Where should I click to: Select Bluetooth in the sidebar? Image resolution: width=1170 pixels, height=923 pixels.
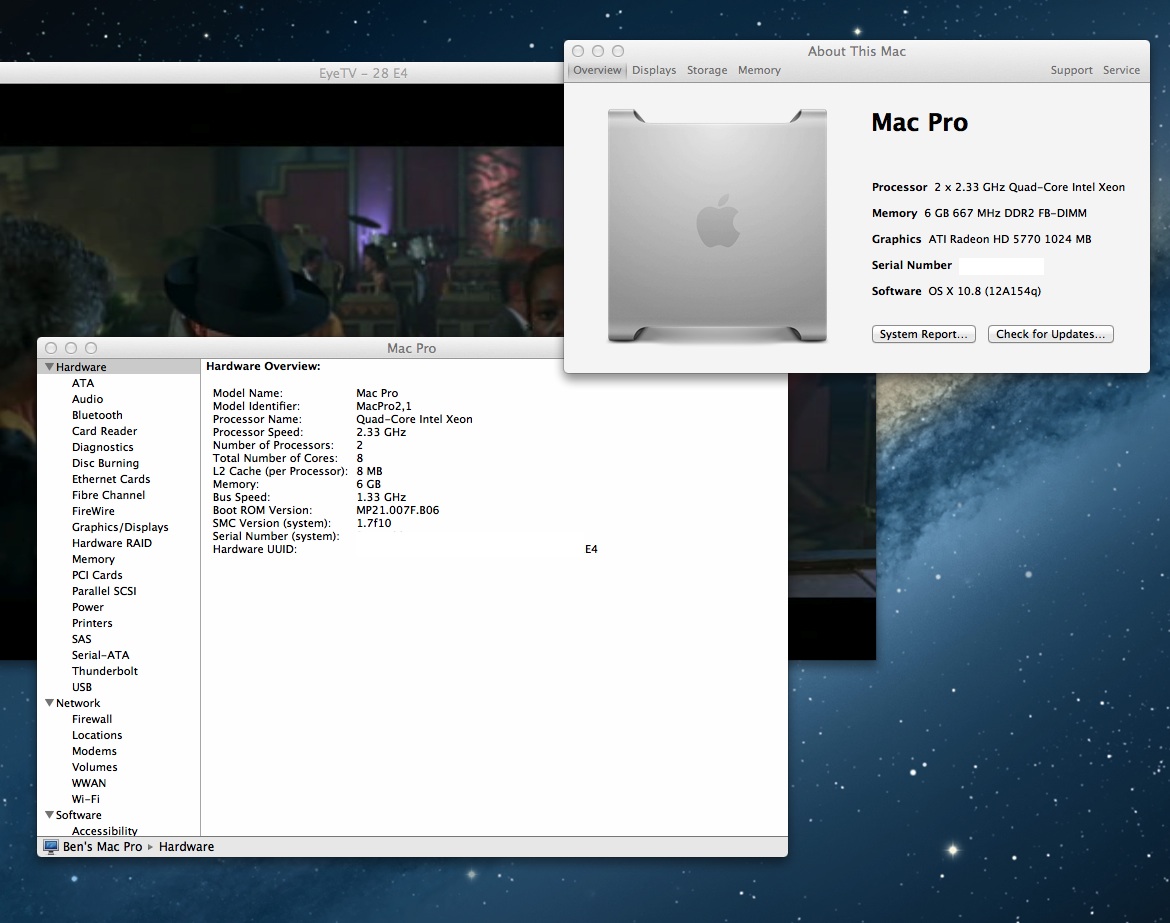click(x=97, y=415)
